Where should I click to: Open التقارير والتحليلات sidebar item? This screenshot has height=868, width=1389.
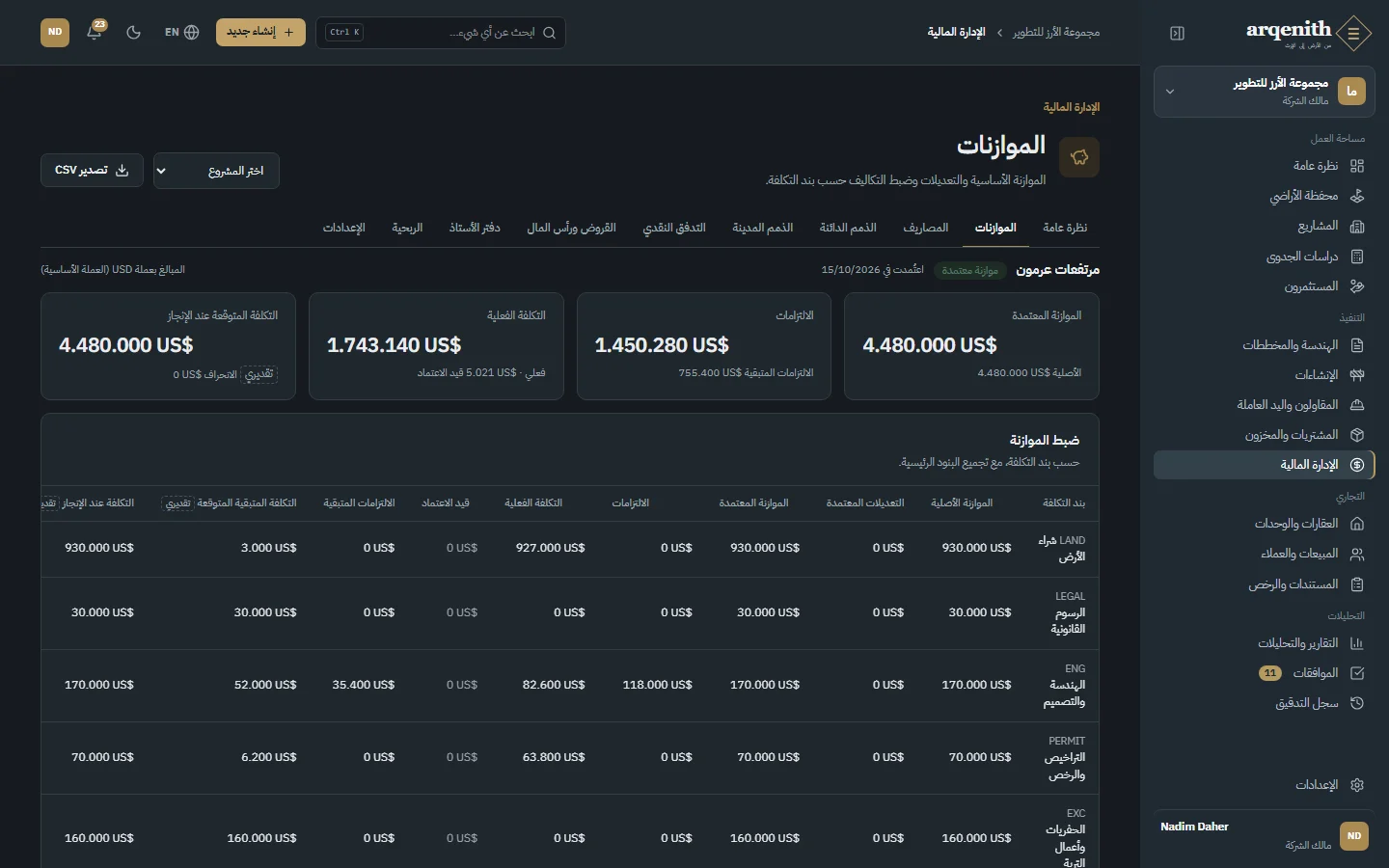1264,643
